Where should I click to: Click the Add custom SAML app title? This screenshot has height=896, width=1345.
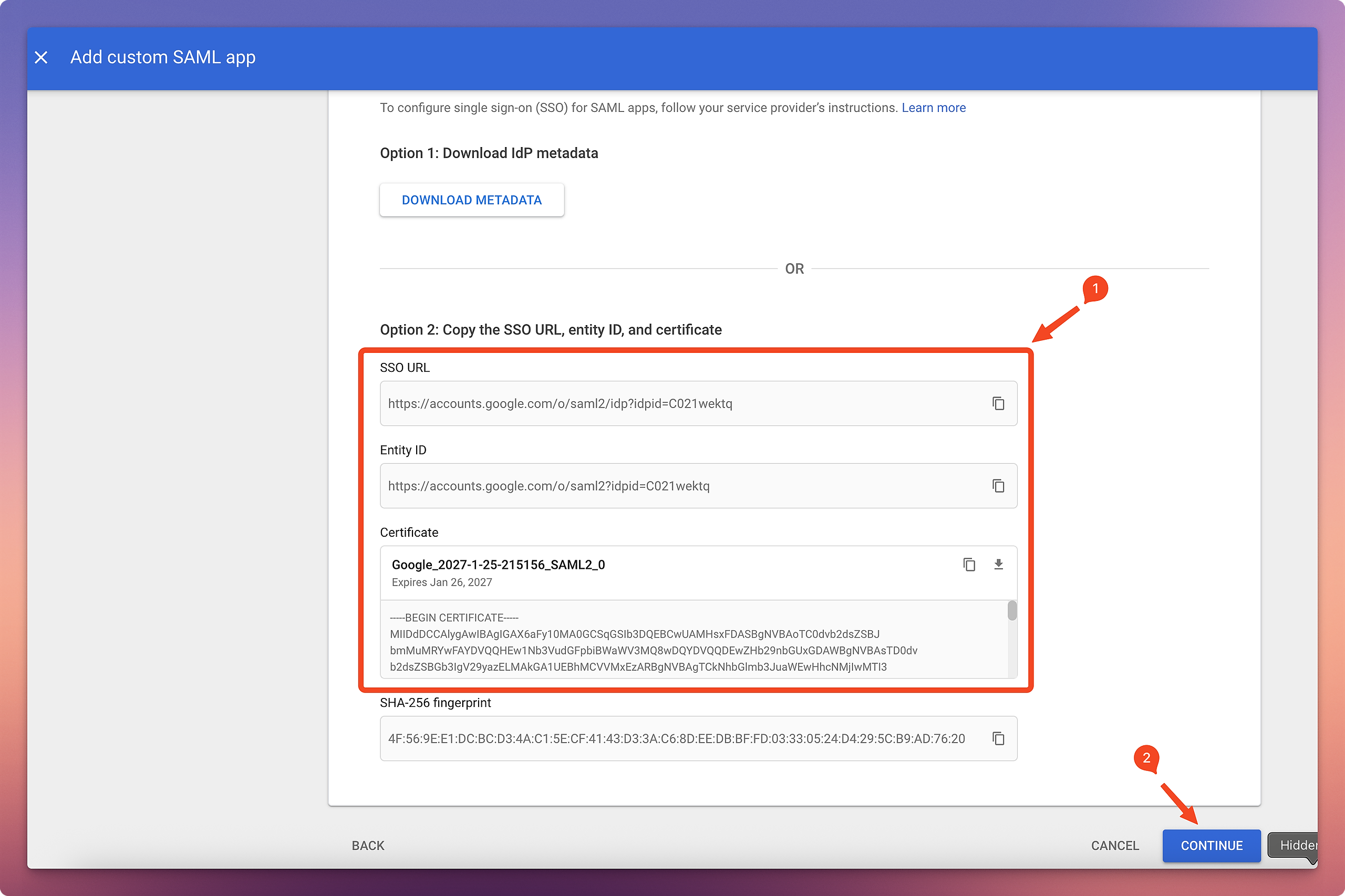coord(163,57)
